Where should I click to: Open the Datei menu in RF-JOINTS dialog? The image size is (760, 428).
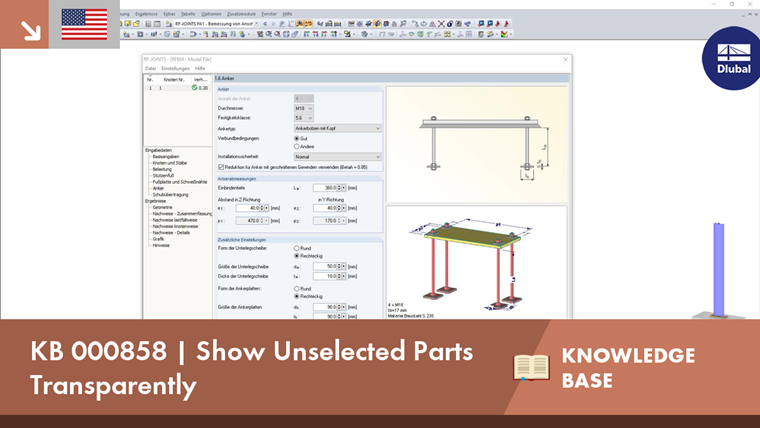pos(150,69)
